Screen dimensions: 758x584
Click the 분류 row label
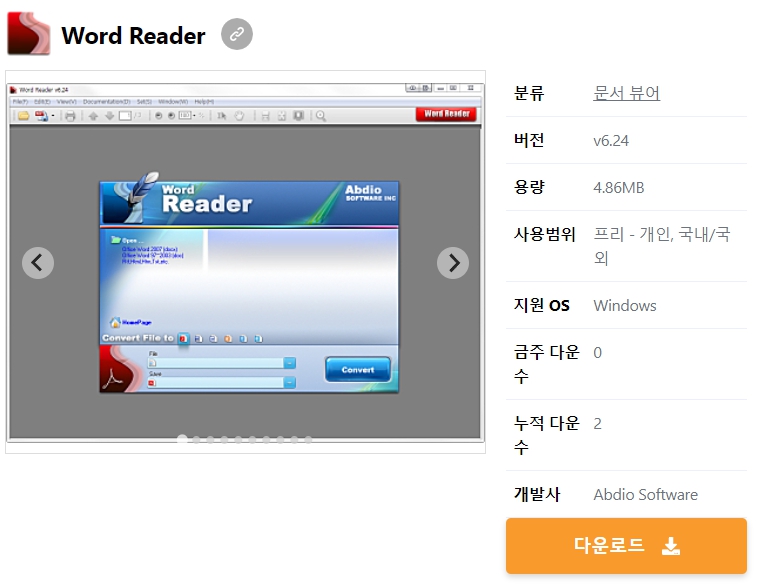tap(529, 93)
